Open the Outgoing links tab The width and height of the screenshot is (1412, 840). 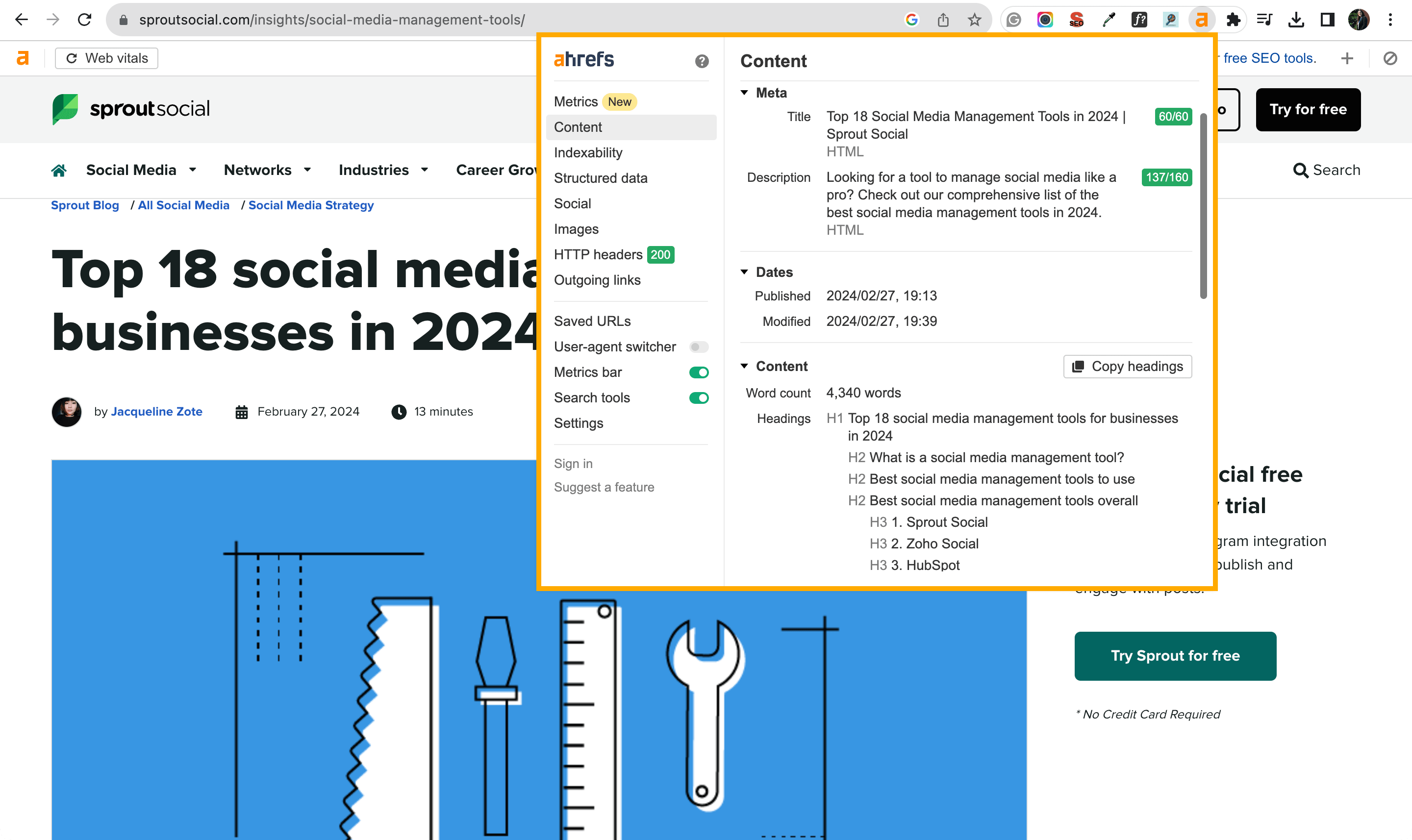[630, 280]
